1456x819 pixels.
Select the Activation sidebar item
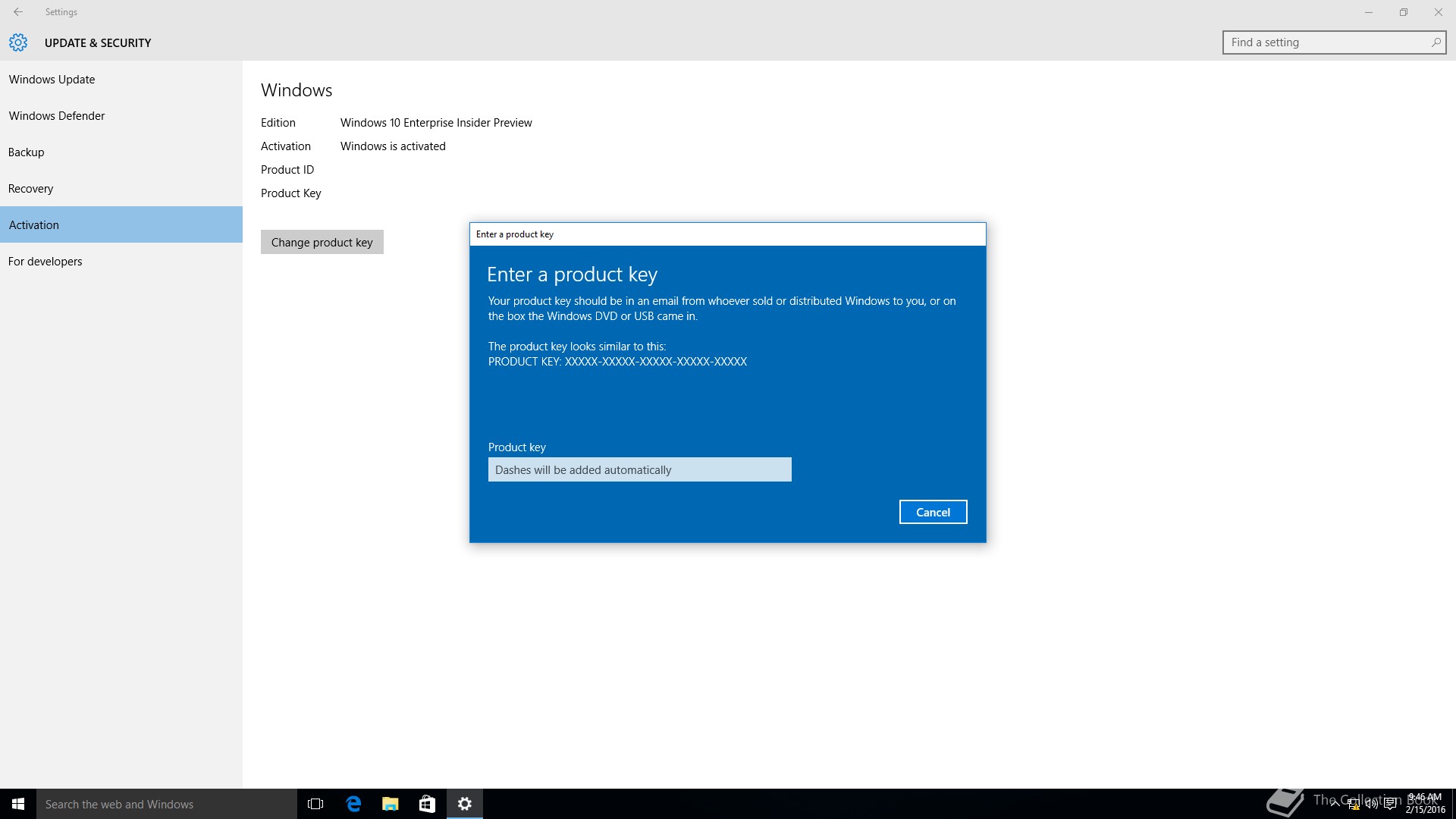121,224
